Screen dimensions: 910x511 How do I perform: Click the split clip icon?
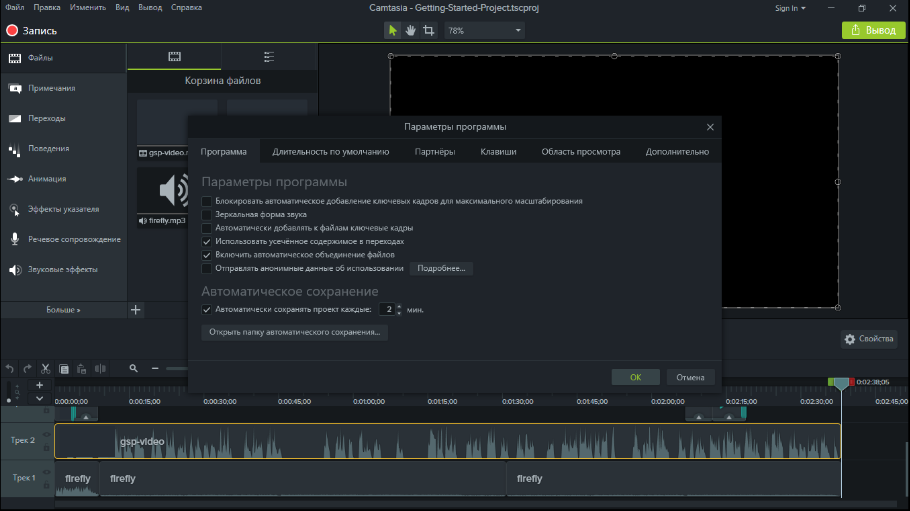[x=98, y=369]
